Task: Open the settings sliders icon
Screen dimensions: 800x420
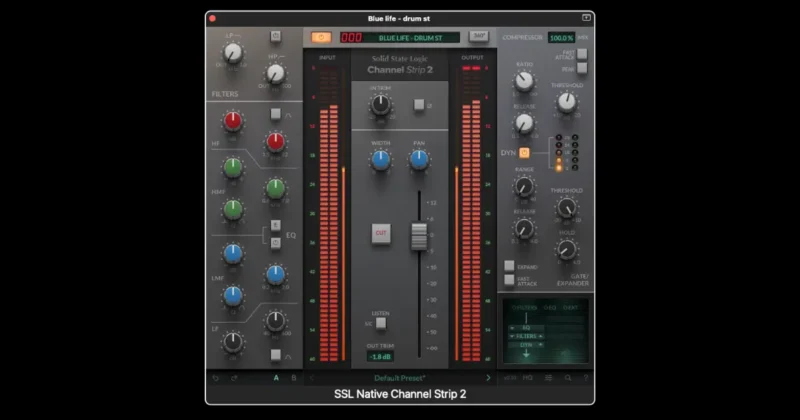Action: point(548,378)
